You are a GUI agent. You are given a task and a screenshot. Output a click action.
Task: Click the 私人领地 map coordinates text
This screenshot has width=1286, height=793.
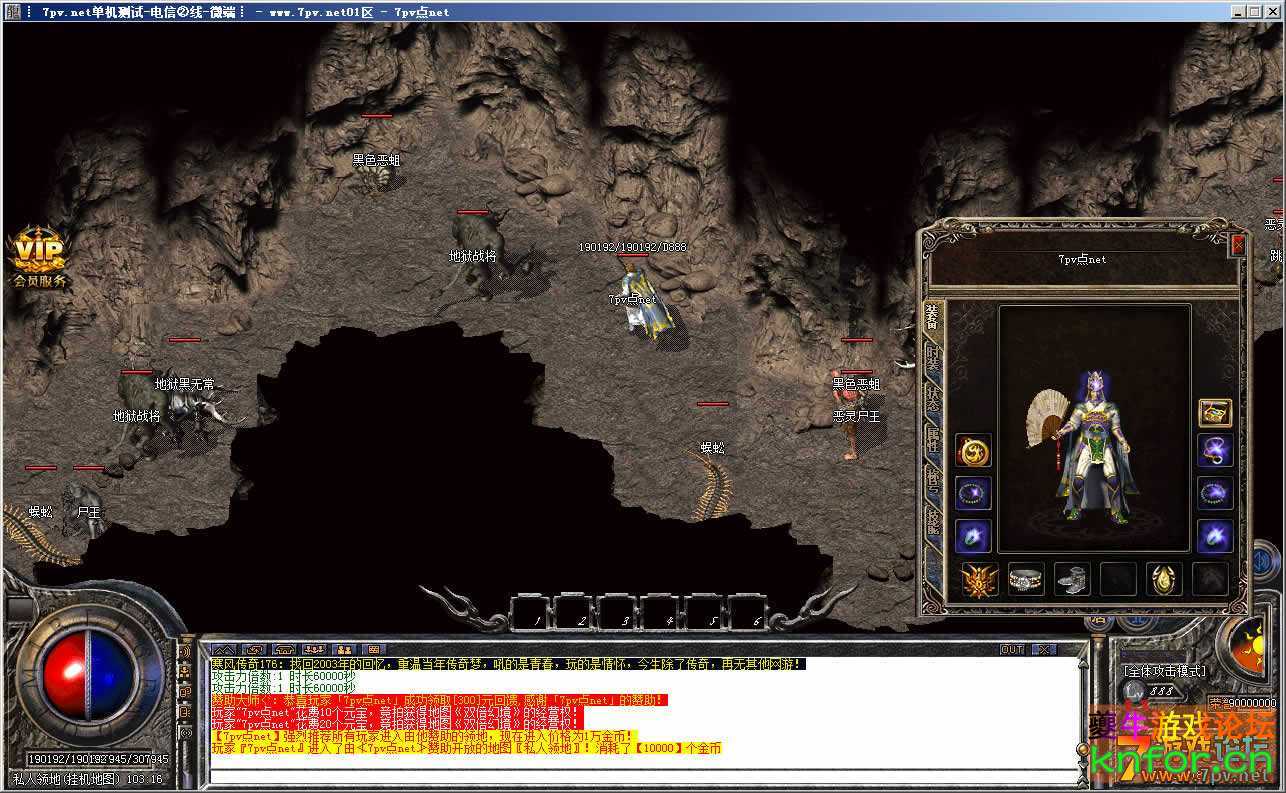point(87,779)
